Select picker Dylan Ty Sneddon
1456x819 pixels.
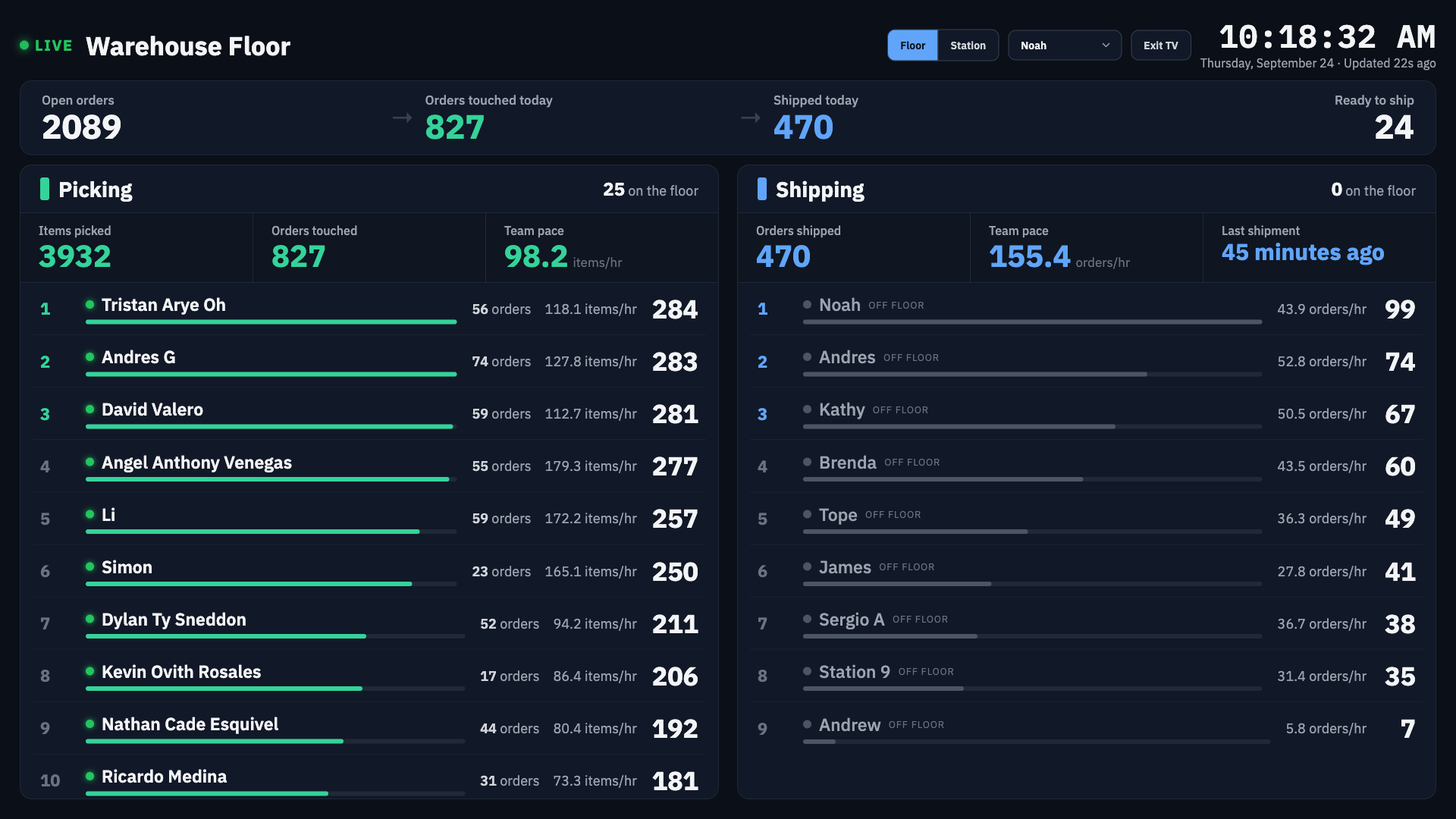pos(174,620)
